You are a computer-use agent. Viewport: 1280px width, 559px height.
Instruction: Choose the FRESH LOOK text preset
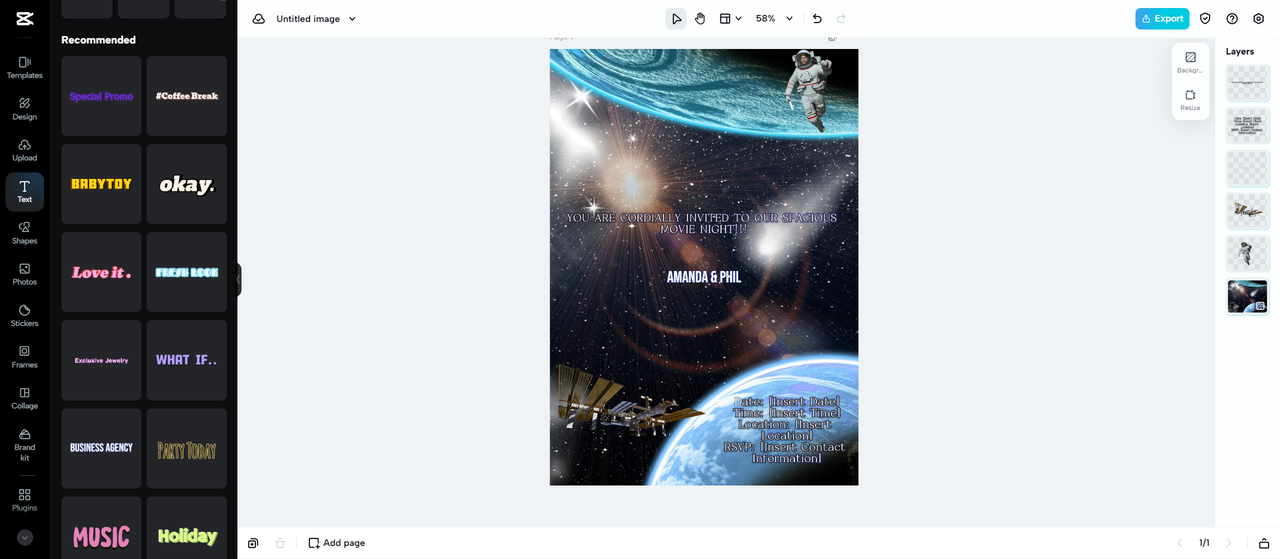(x=187, y=272)
